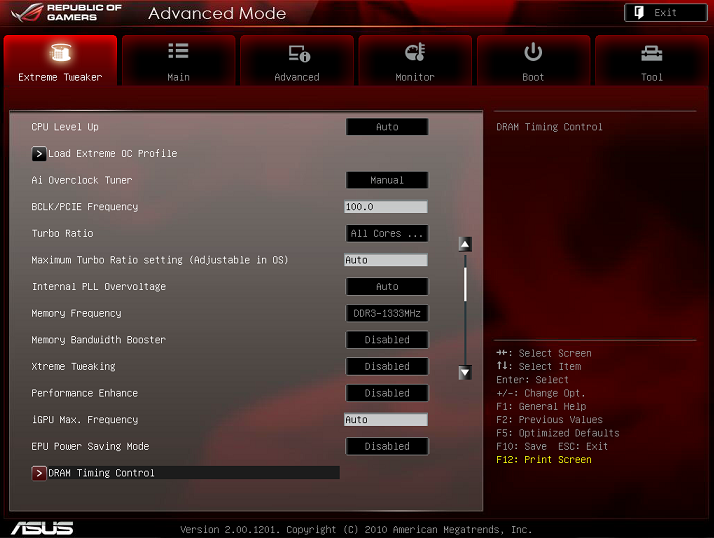Open DRAM Timing Control submenu
714x538 pixels.
point(185,473)
